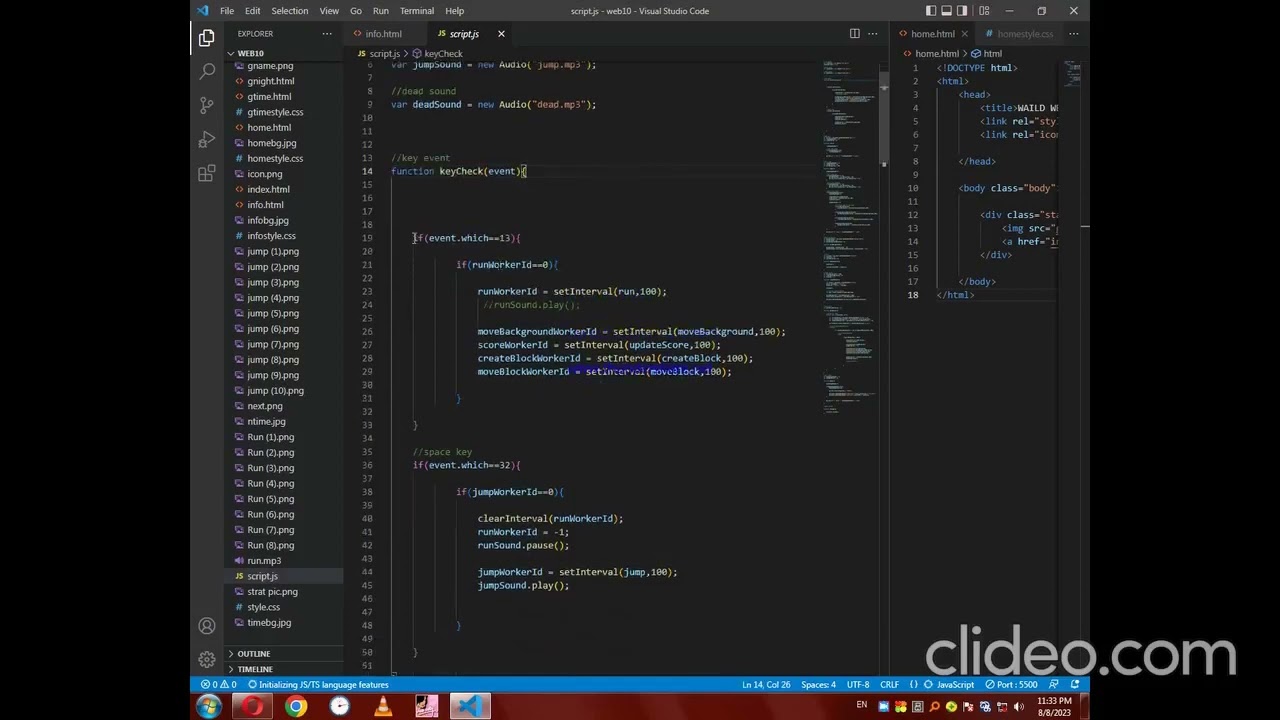Image resolution: width=1280 pixels, height=720 pixels.
Task: Click CRLF to change line endings
Action: coord(891,684)
